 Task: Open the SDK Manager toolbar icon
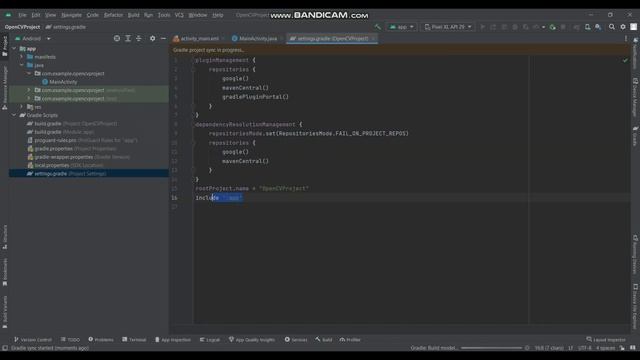pyautogui.click(x=598, y=27)
